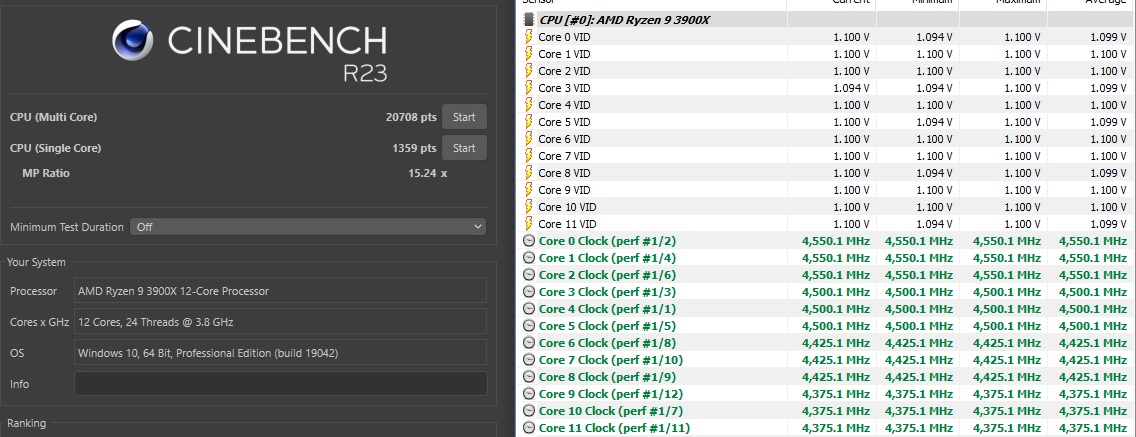Select the Cores x GHz field
This screenshot has height=437, width=1136.
click(x=280, y=322)
